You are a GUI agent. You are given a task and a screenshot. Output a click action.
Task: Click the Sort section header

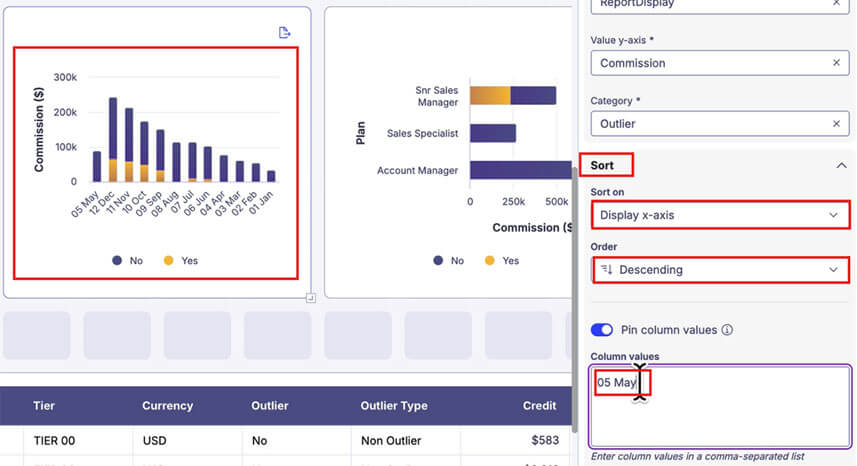602,166
